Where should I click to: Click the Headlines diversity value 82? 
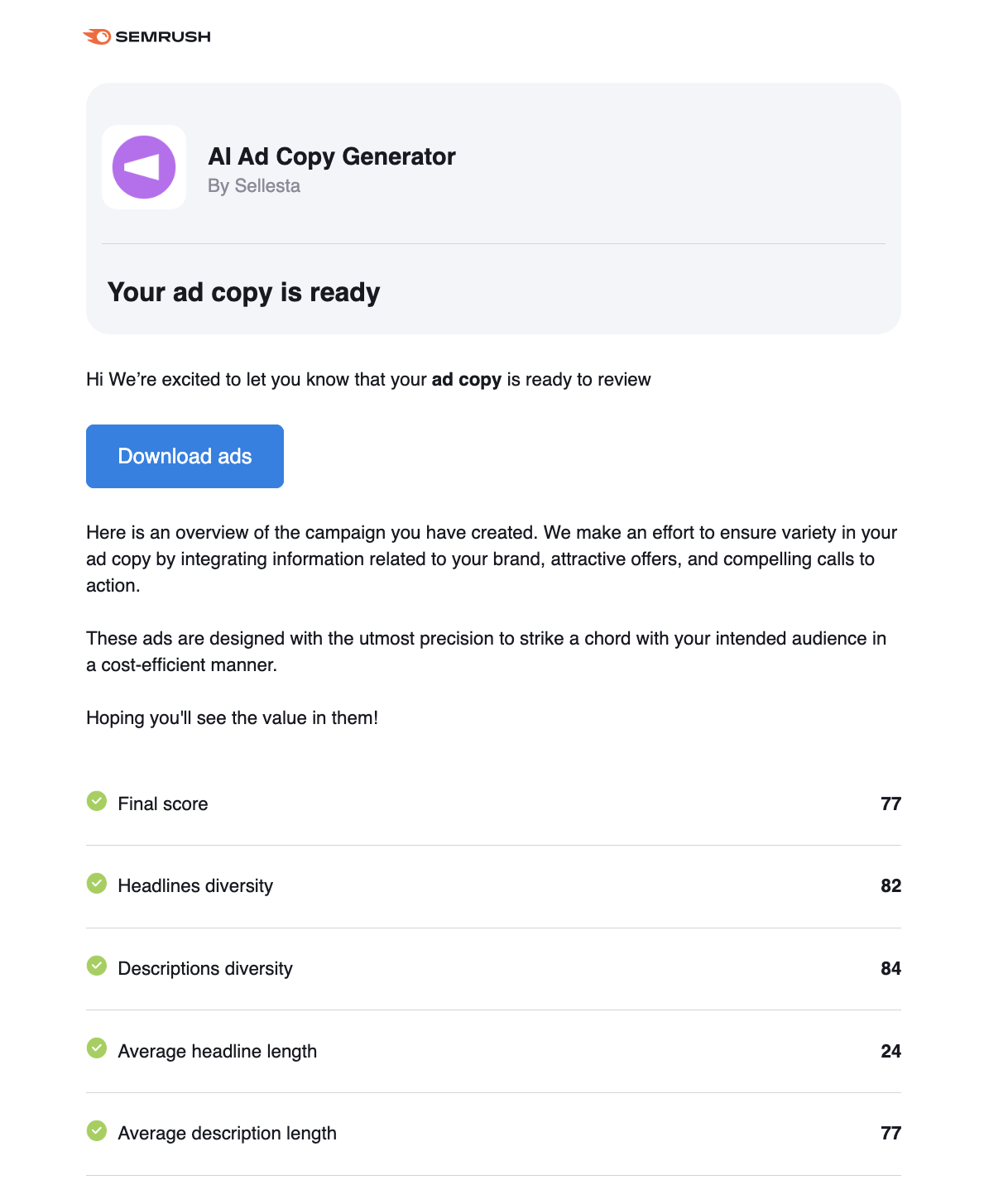coord(890,886)
